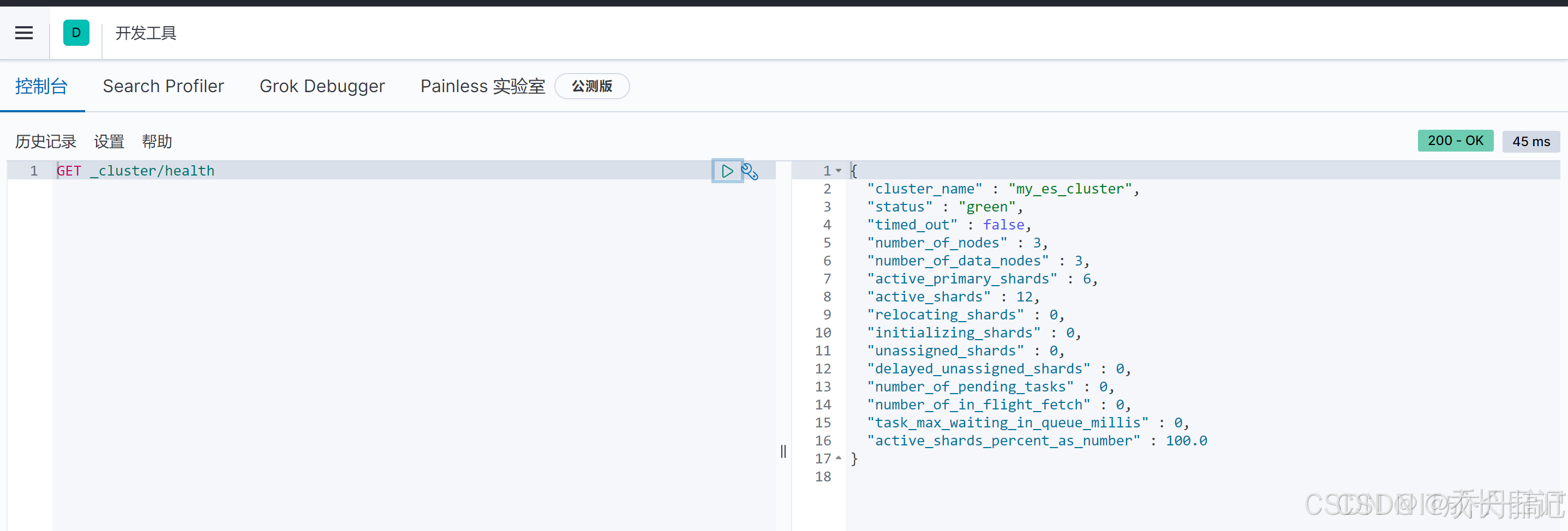The width and height of the screenshot is (1568, 531).
Task: Click the 公测版 beta badge
Action: (x=591, y=86)
